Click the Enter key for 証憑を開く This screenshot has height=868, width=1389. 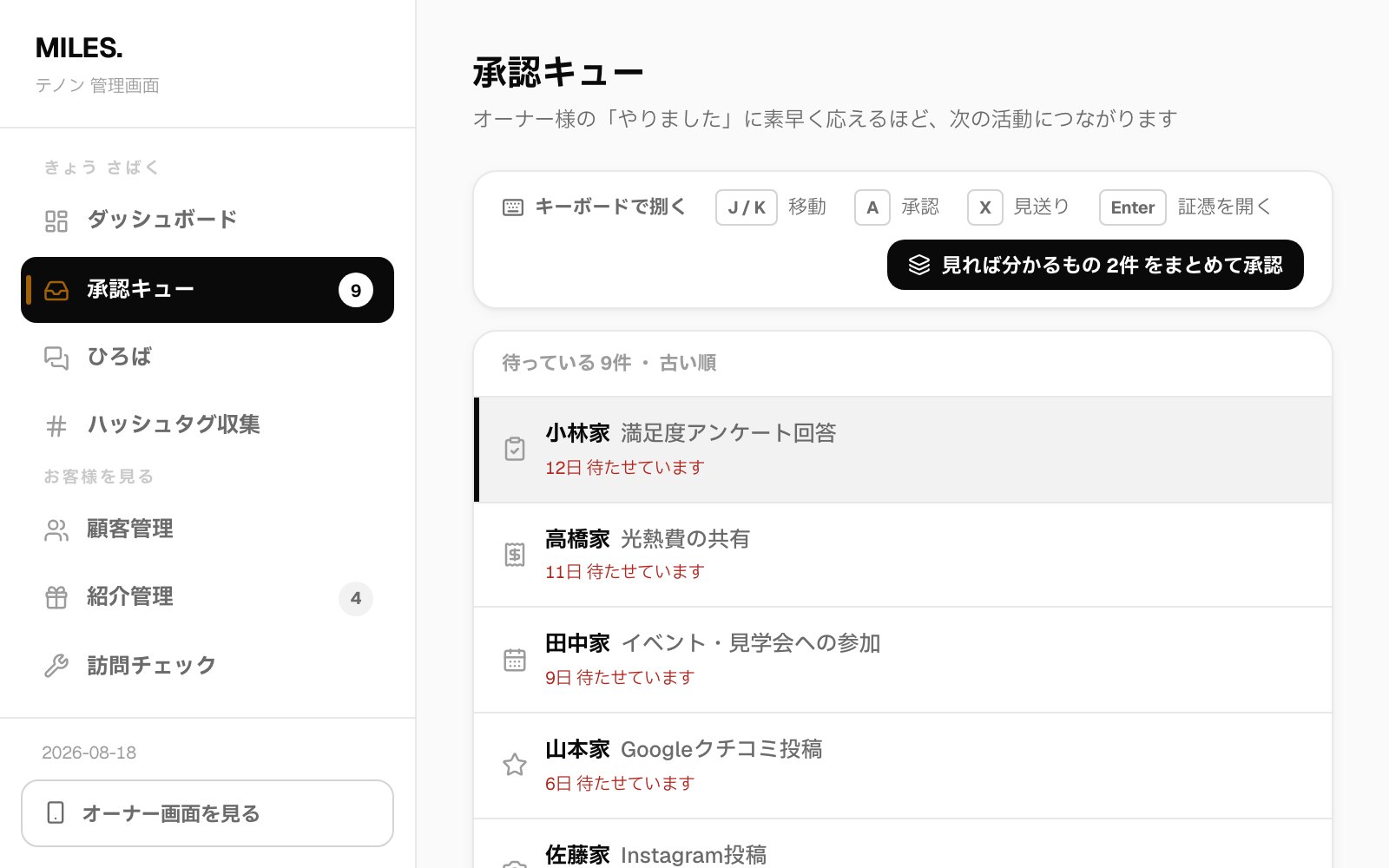click(1133, 207)
